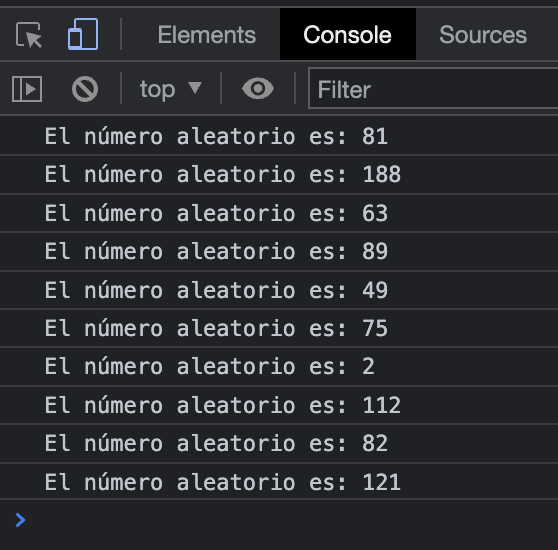
Task: Click the log entry showing 89
Action: (279, 252)
